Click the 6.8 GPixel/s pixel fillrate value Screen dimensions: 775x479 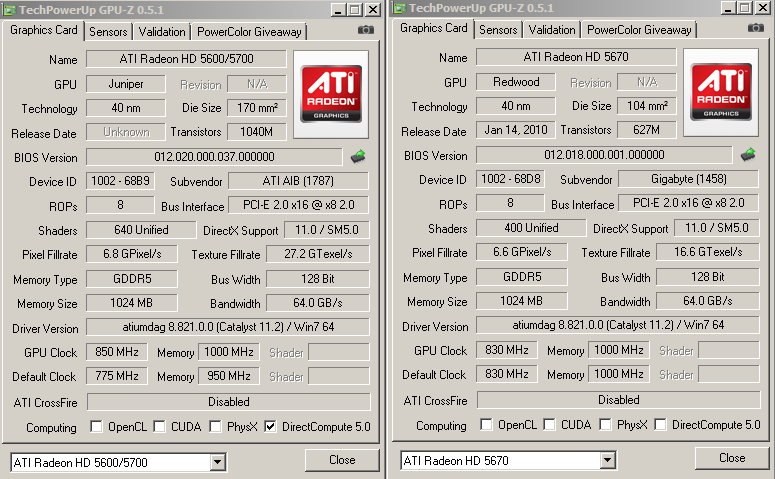click(132, 254)
